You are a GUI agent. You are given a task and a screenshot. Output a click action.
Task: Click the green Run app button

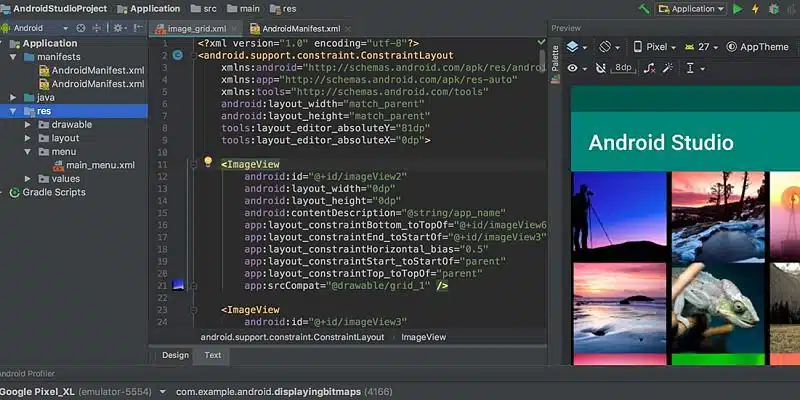tap(738, 9)
